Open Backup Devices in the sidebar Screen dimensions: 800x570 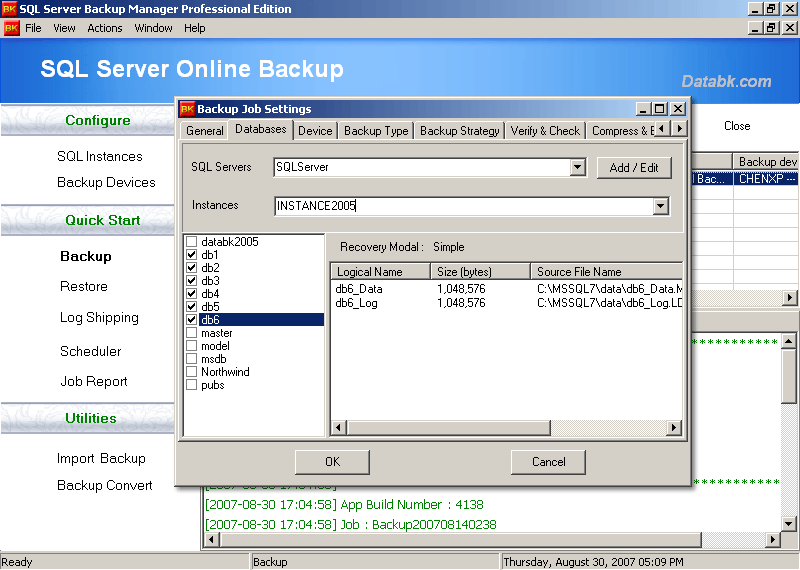click(x=106, y=182)
